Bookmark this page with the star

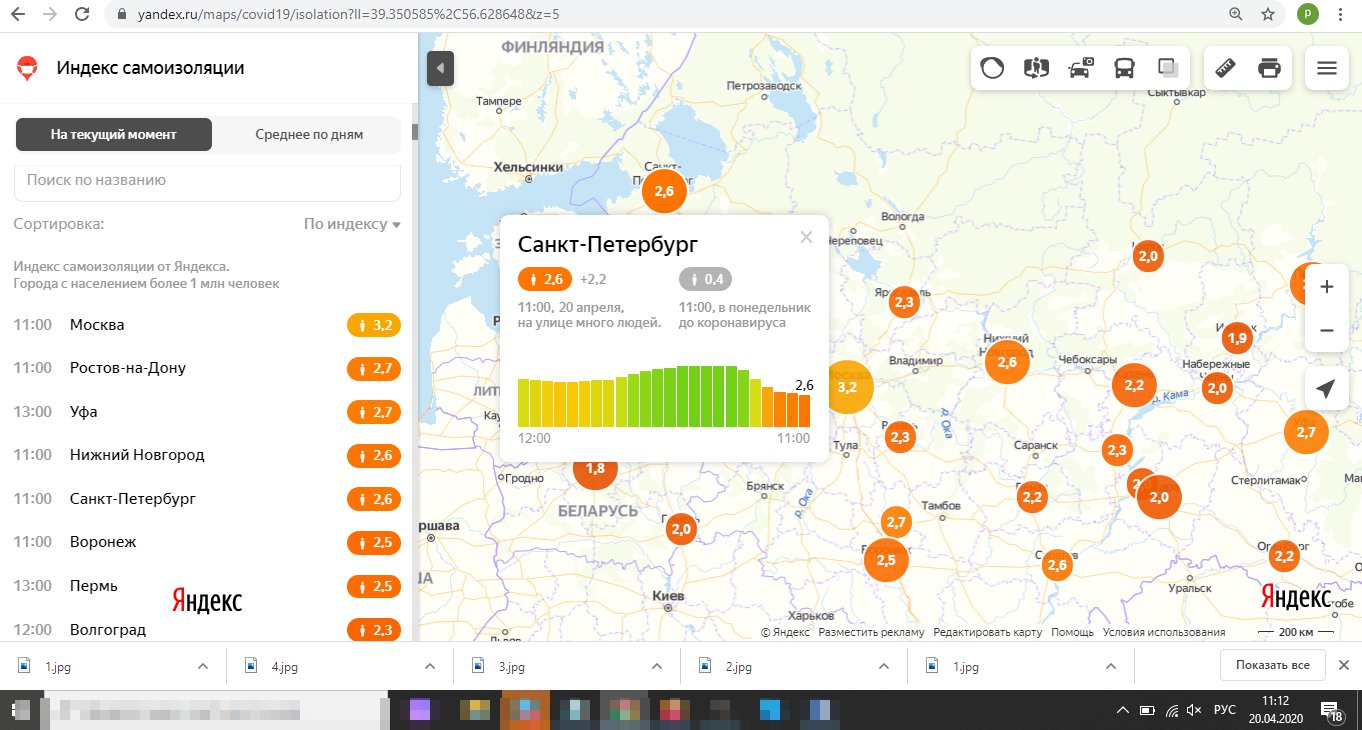point(1268,15)
